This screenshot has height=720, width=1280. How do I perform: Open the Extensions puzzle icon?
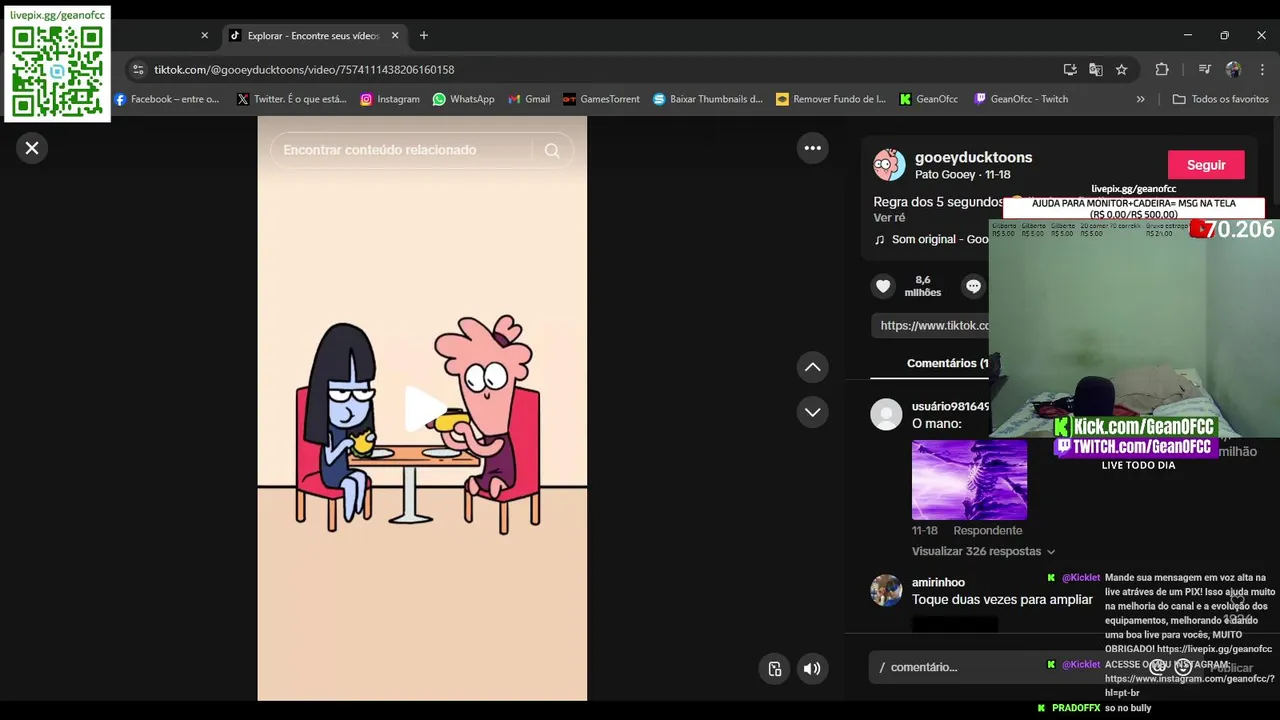[1162, 70]
